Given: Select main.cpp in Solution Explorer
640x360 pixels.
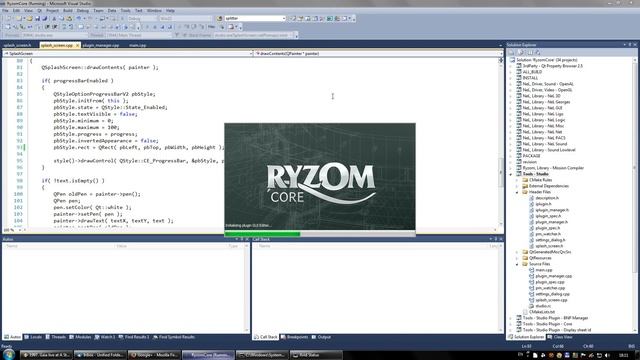Looking at the screenshot, I should (544, 270).
